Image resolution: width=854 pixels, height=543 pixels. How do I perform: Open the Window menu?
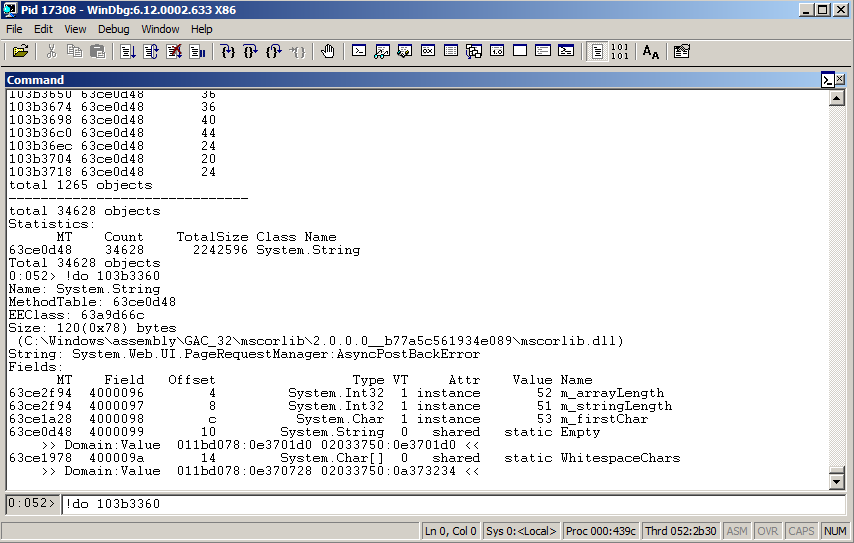(x=160, y=29)
